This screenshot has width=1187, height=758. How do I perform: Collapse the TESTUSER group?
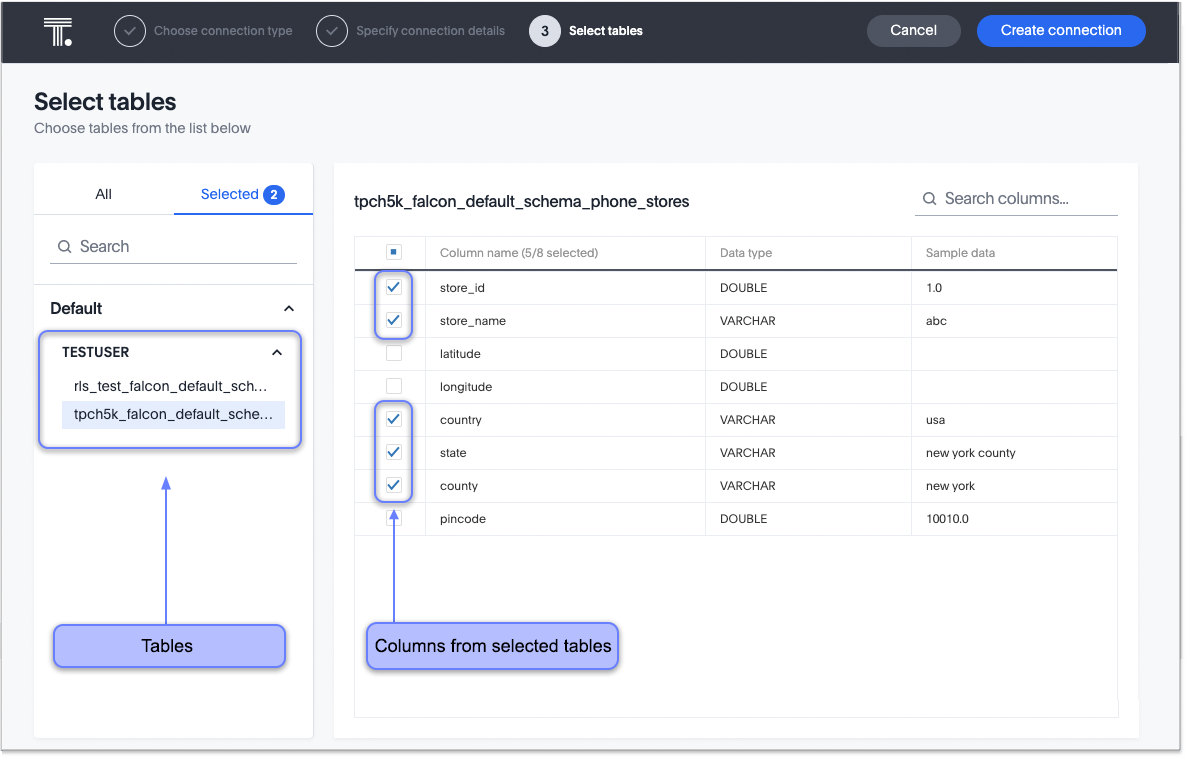pos(277,352)
